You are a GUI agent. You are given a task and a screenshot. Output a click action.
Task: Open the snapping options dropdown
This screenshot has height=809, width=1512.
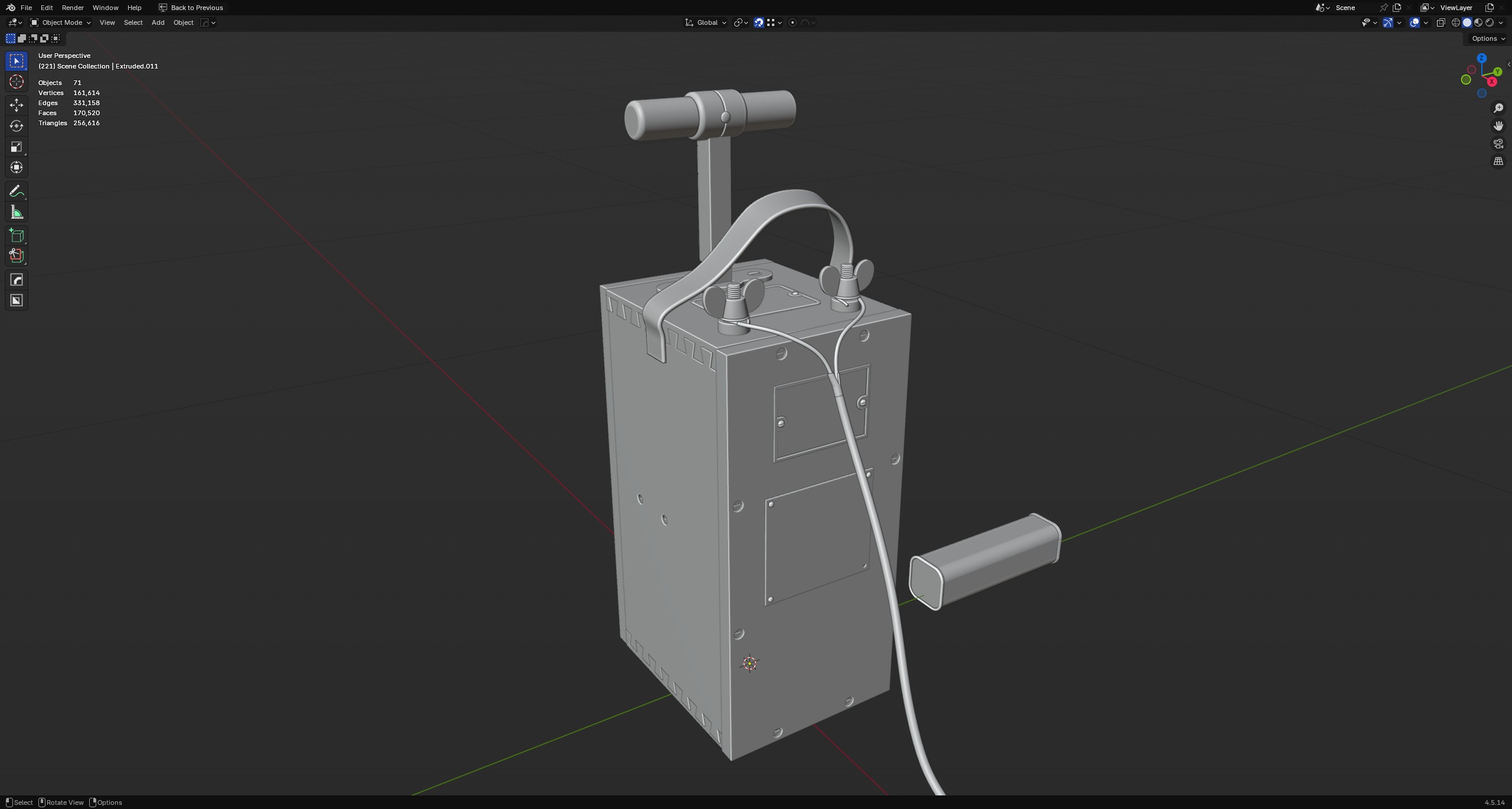tap(774, 22)
